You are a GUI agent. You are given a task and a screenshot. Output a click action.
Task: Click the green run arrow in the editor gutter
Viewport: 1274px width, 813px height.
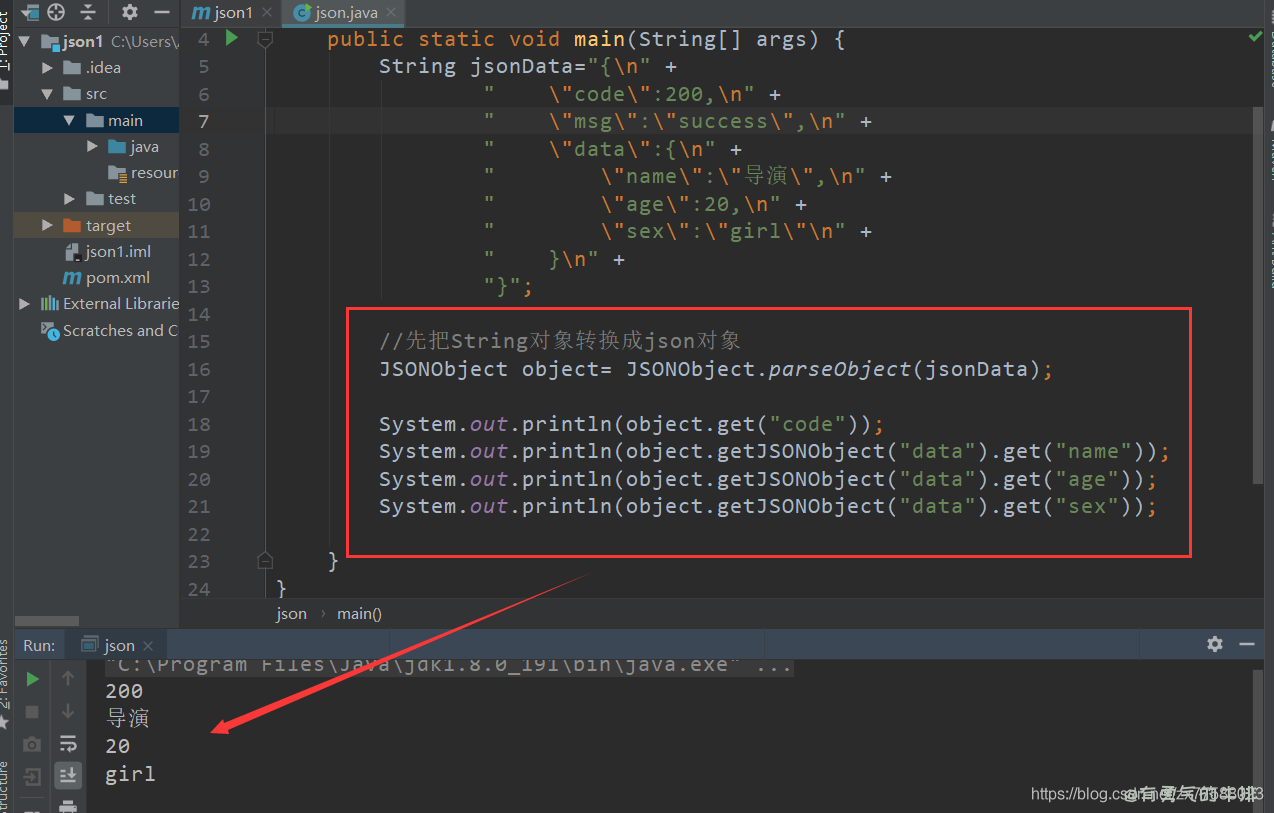point(231,38)
